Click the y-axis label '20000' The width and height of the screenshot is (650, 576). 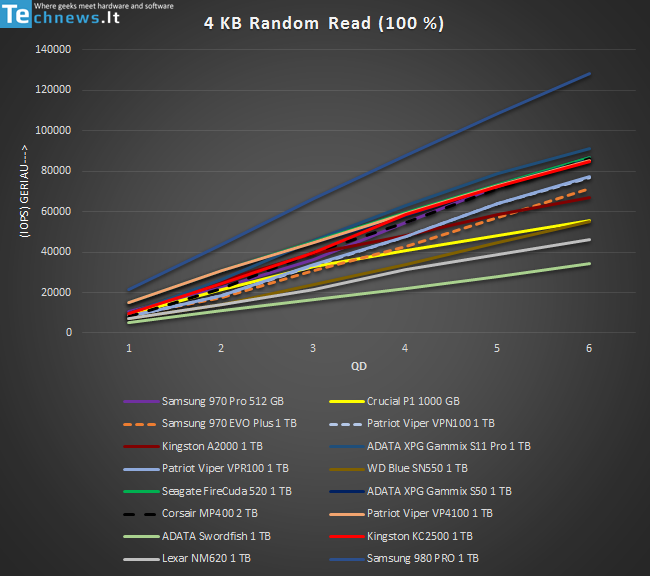pyautogui.click(x=56, y=292)
